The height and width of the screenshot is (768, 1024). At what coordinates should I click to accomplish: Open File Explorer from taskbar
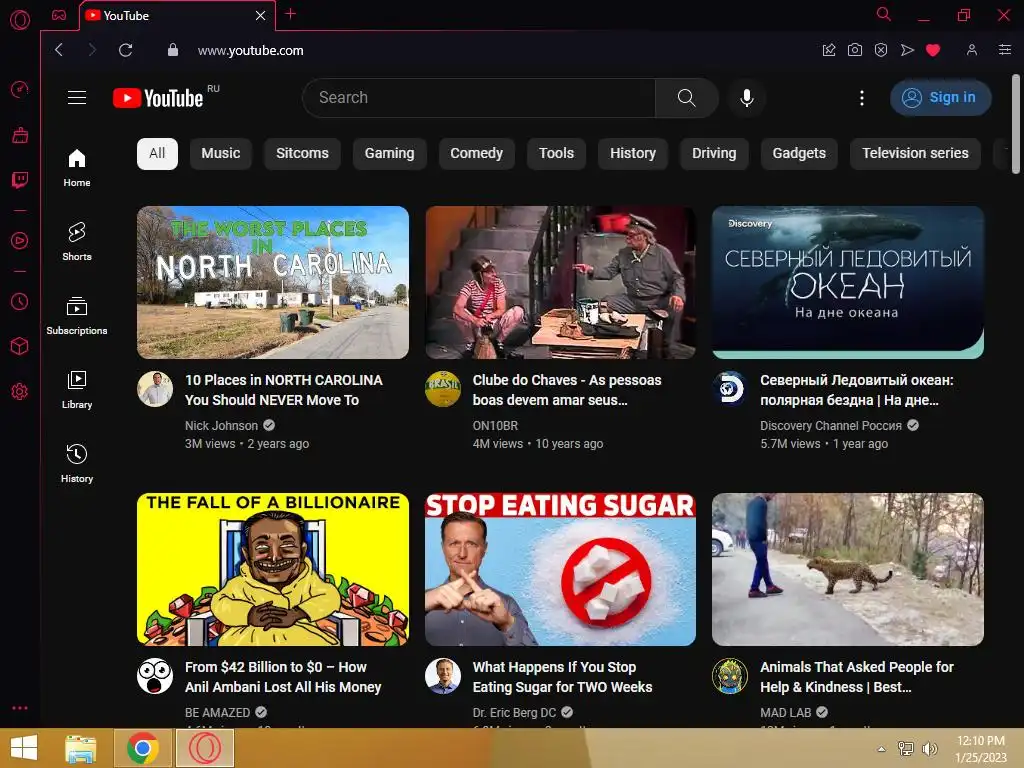81,748
